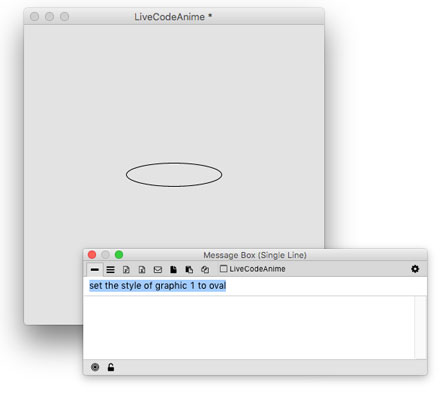Toggle the lock icon in Message Box
The width and height of the screenshot is (442, 393).
pos(111,367)
